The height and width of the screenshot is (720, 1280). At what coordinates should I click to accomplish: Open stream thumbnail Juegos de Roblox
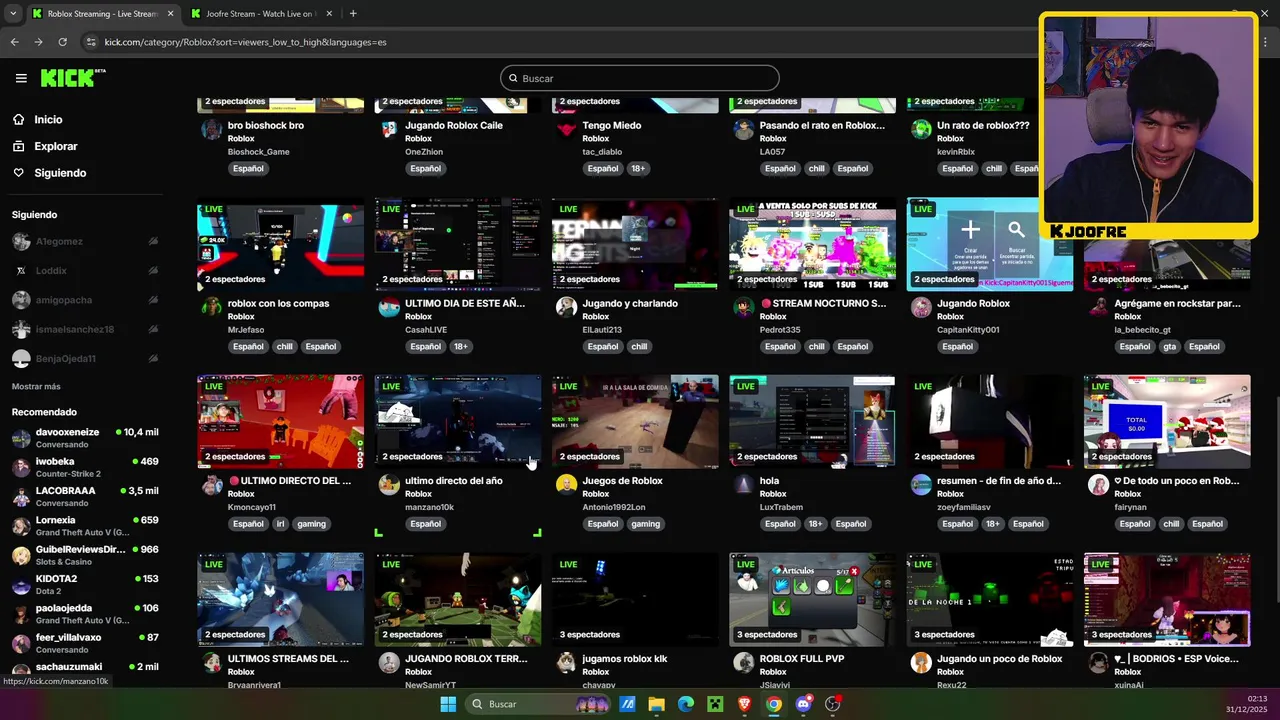pos(635,421)
